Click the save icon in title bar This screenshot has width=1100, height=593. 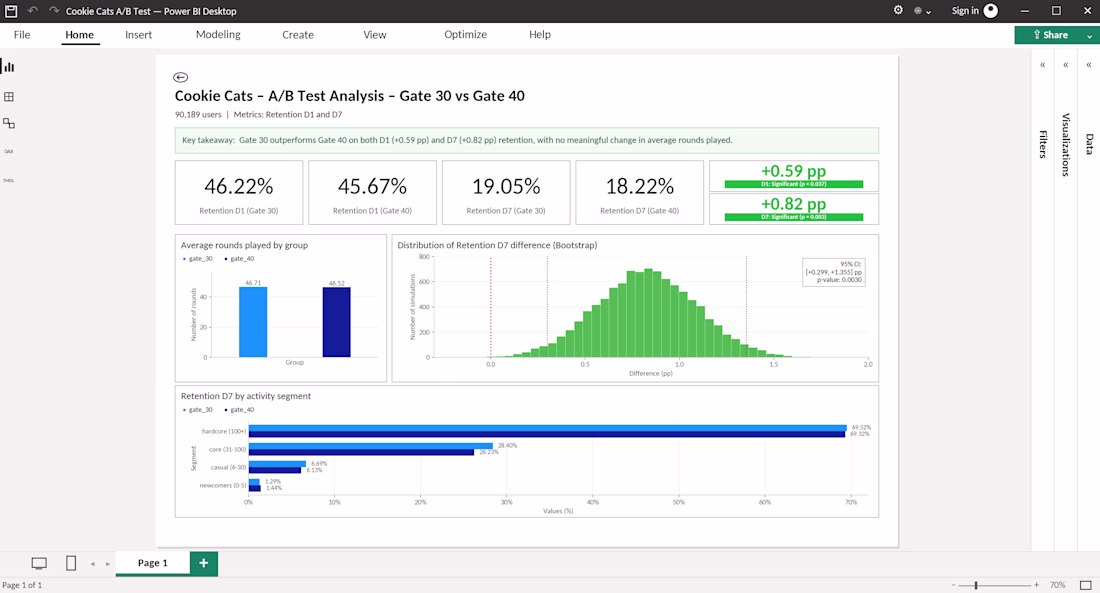point(11,11)
